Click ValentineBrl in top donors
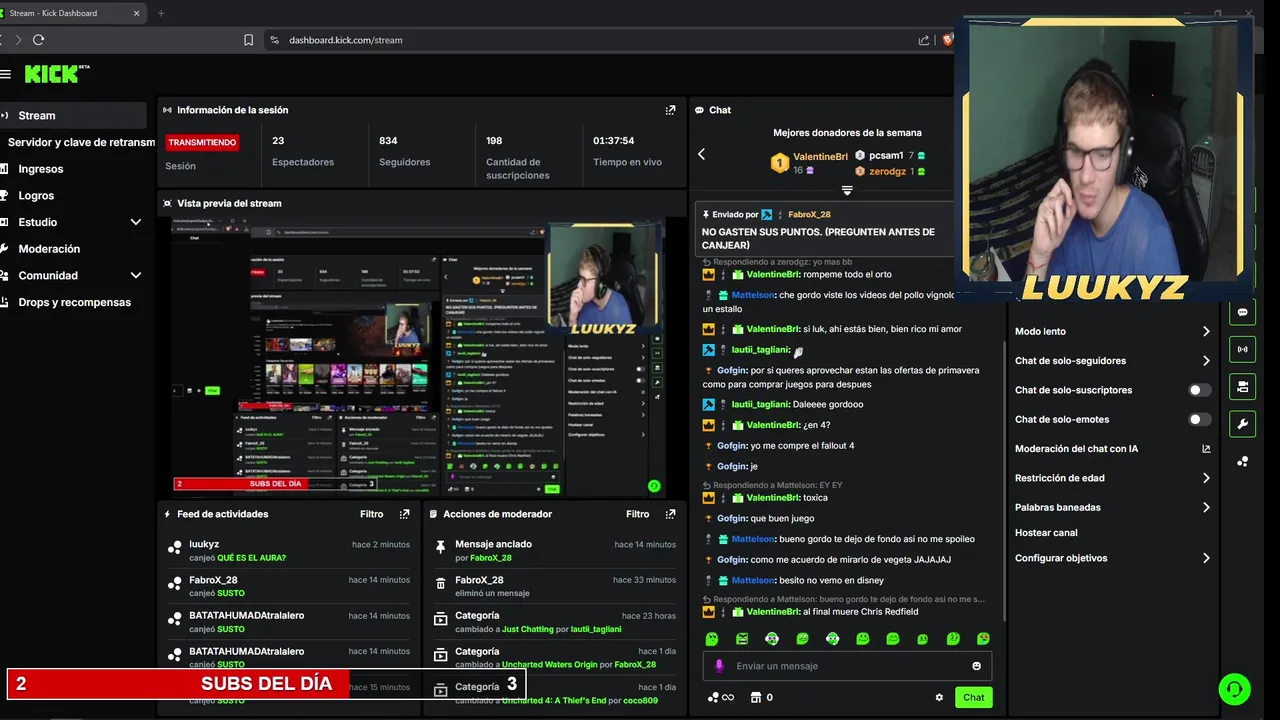Viewport: 1280px width, 720px height. tap(820, 157)
